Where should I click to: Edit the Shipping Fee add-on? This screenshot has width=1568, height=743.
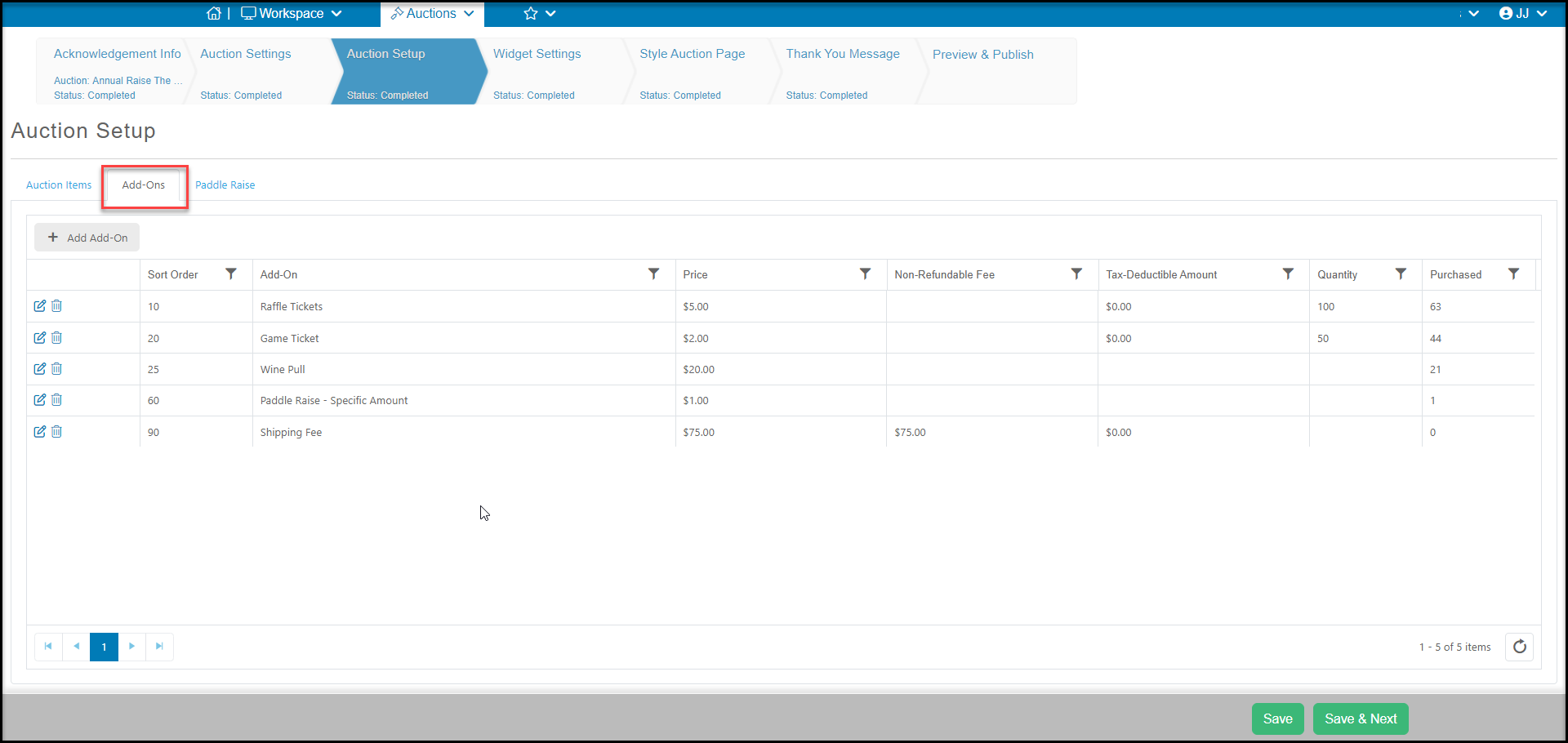[x=39, y=432]
